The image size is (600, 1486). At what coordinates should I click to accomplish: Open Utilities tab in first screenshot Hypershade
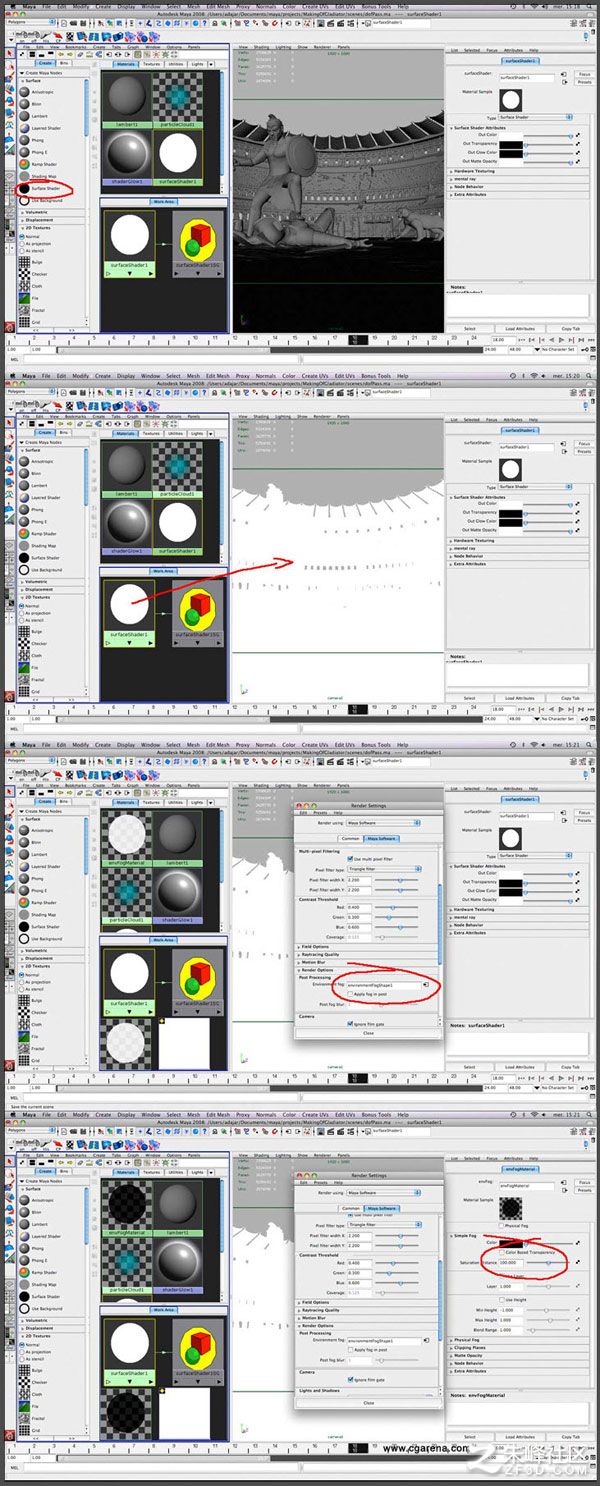(x=176, y=64)
